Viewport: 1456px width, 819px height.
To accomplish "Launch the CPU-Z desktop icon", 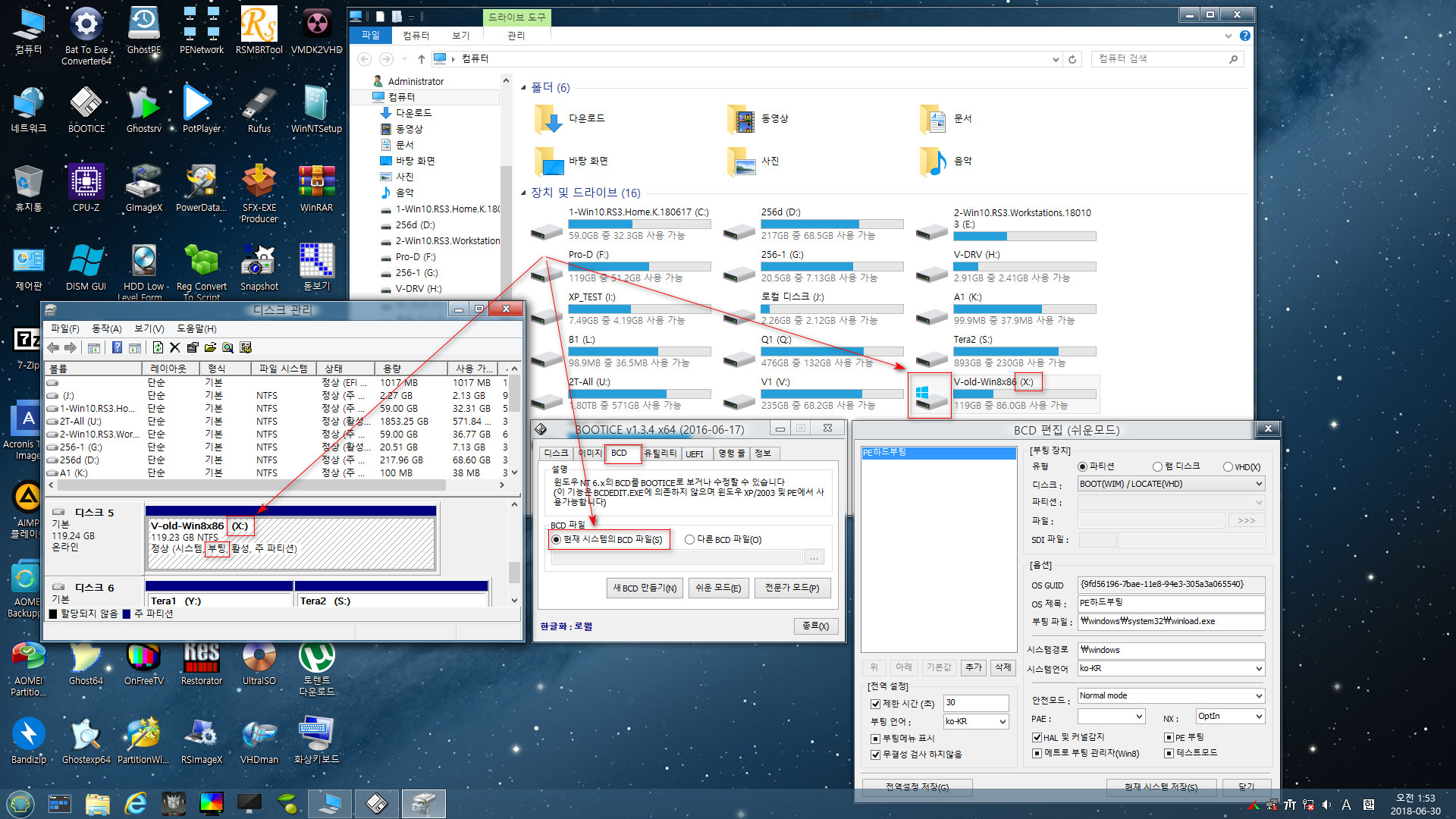I will point(86,187).
